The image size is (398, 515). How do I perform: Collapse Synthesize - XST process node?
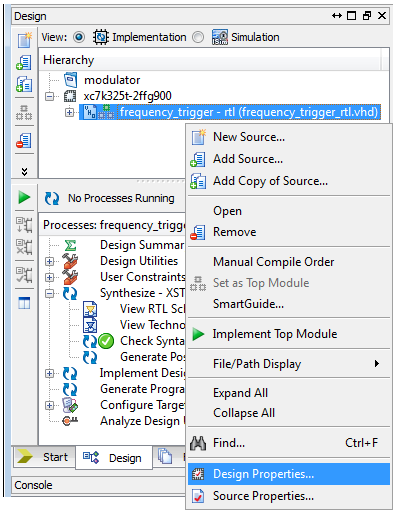(x=50, y=293)
